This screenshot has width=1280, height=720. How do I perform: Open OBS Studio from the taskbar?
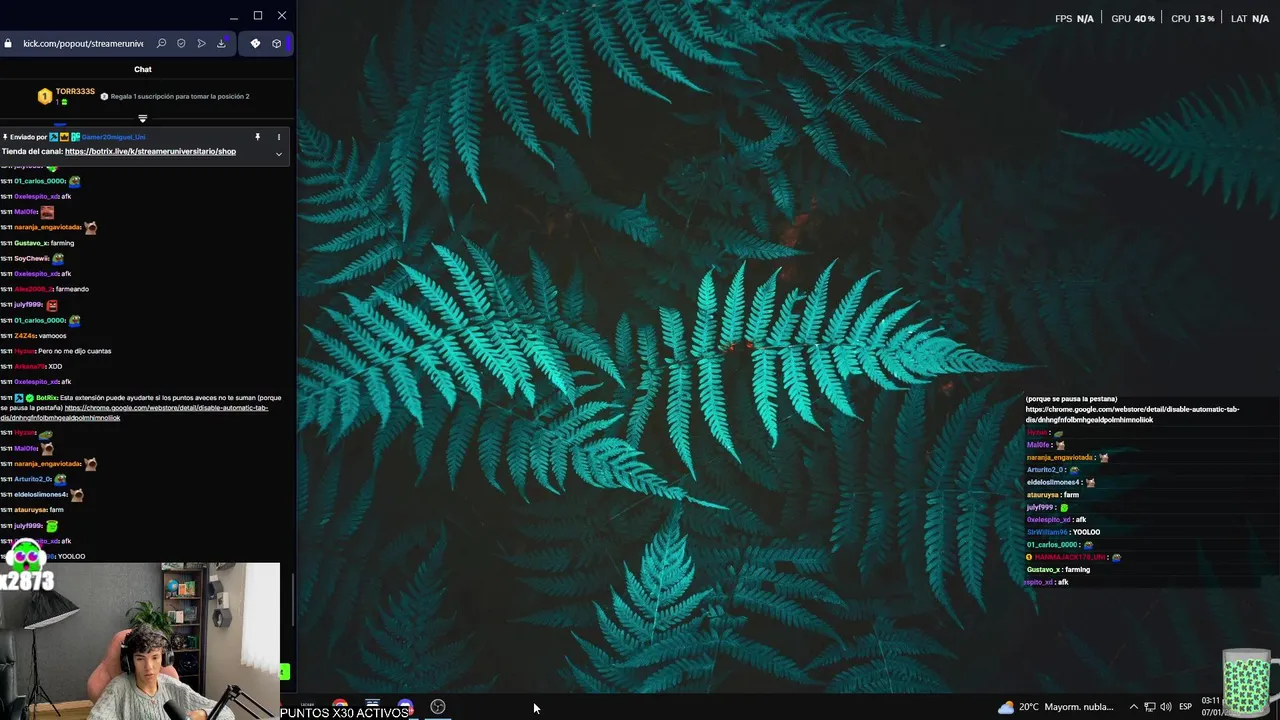438,707
